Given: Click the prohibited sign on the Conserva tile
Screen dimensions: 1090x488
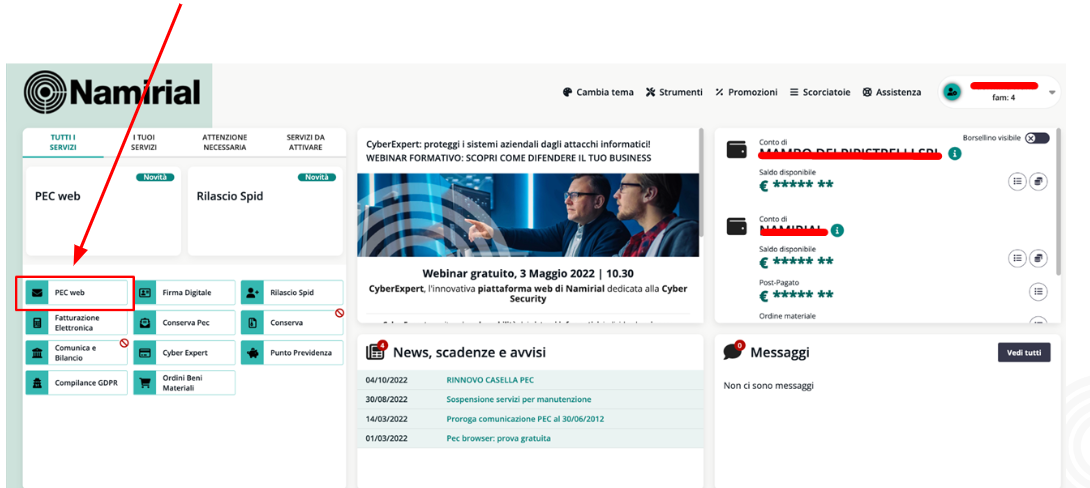Looking at the screenshot, I should coord(339,314).
